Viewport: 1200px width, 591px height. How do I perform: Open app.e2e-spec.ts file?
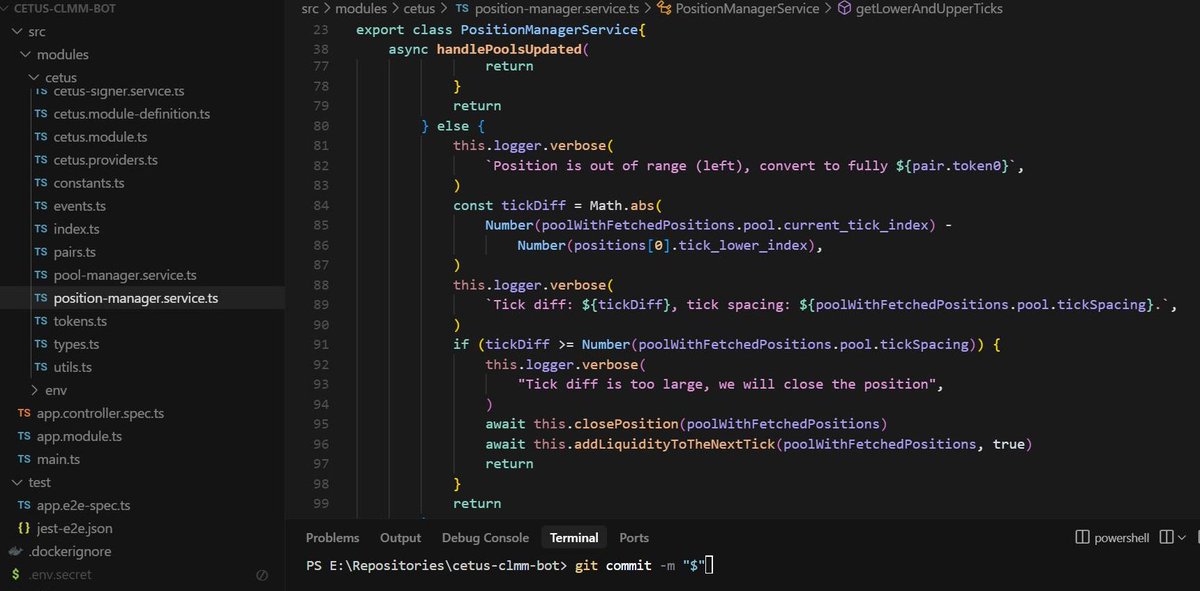click(x=83, y=505)
